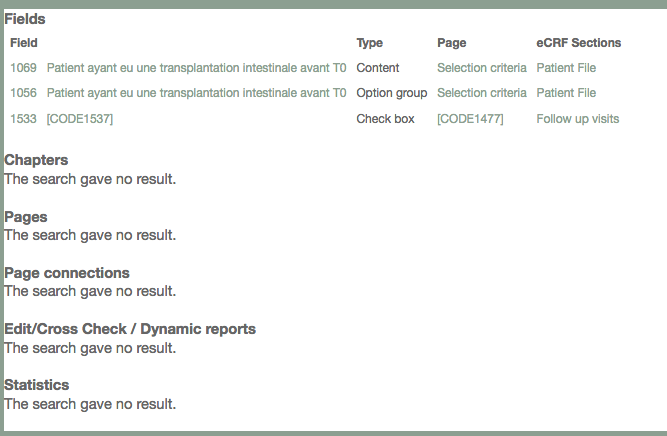Viewport: 667px width, 436px height.
Task: Click the Check box type cell
Action: tap(385, 119)
